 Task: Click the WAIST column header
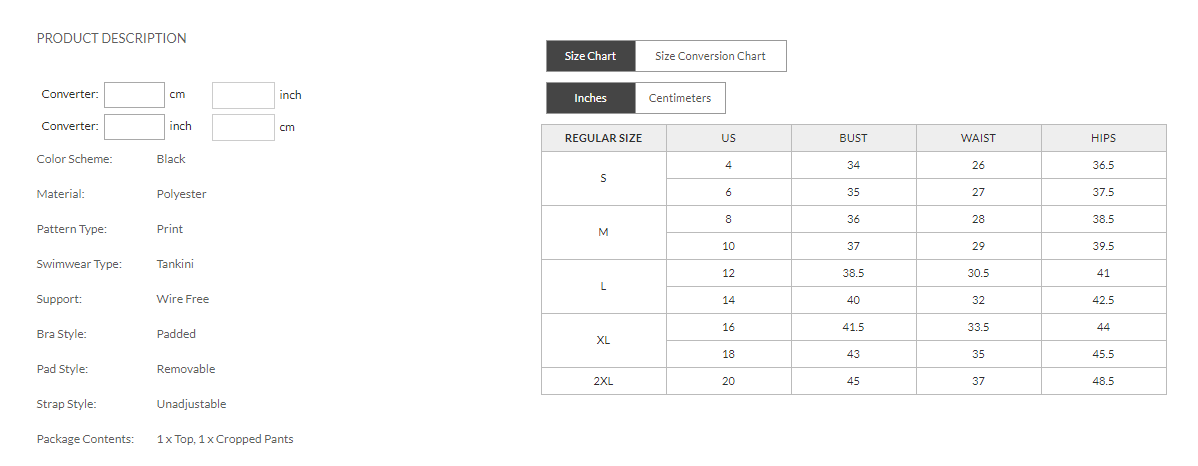(x=978, y=138)
